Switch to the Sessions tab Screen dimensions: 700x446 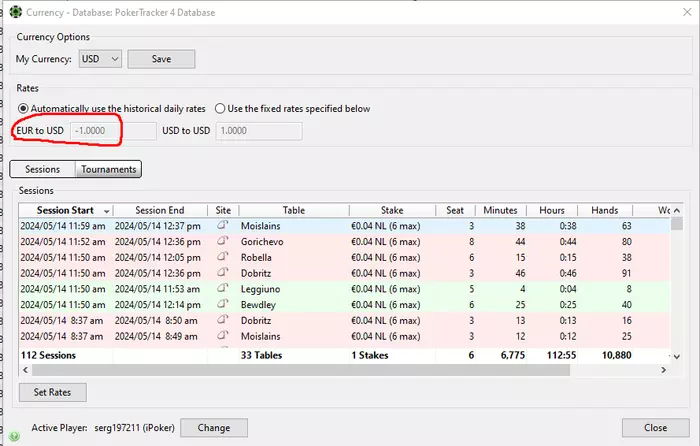click(x=42, y=169)
